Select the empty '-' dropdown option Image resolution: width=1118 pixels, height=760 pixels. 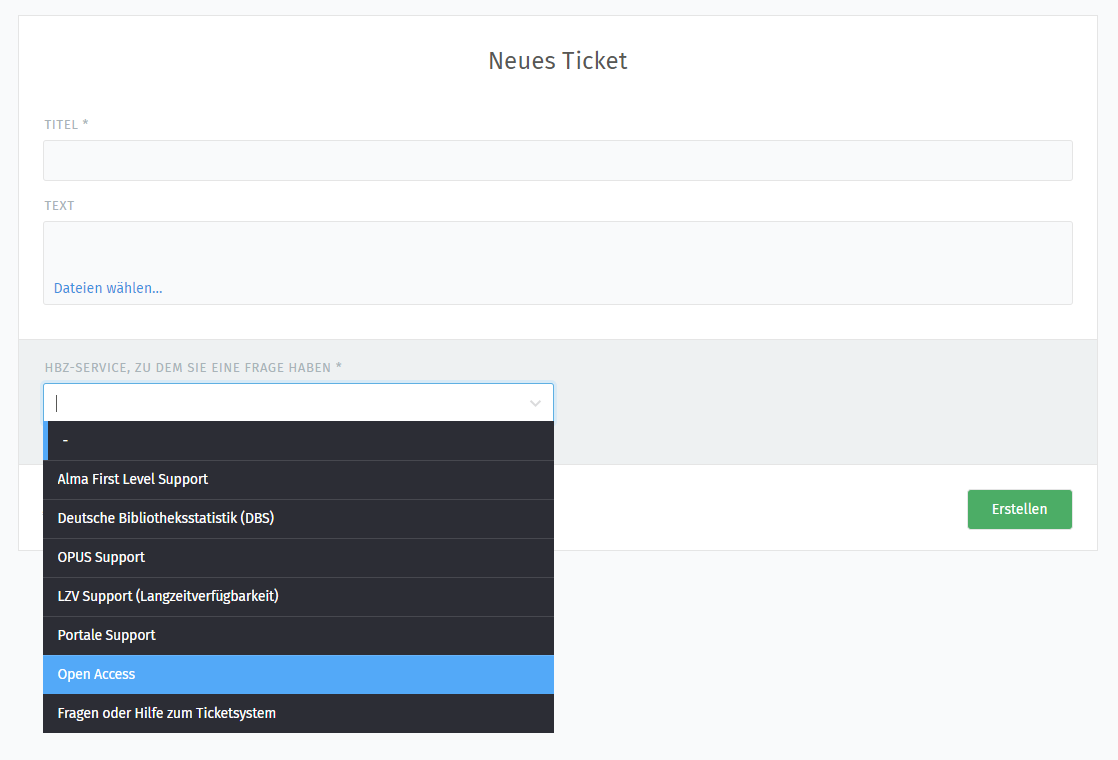coord(298,441)
